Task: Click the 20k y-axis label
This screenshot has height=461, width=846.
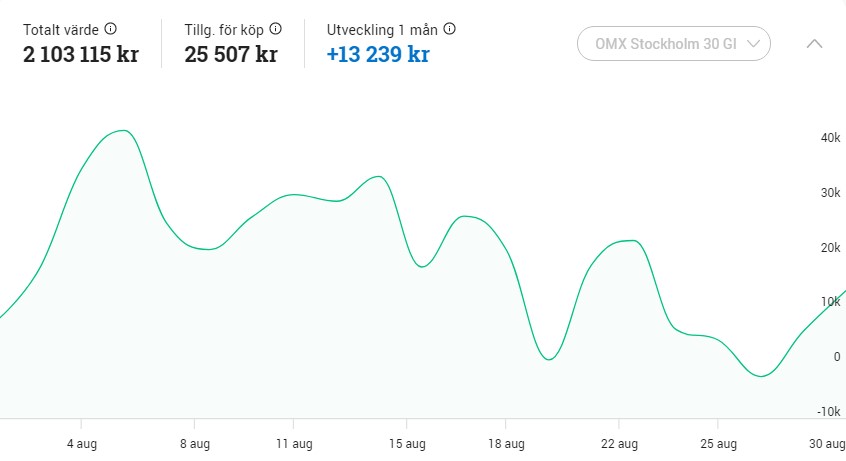Action: click(x=830, y=248)
